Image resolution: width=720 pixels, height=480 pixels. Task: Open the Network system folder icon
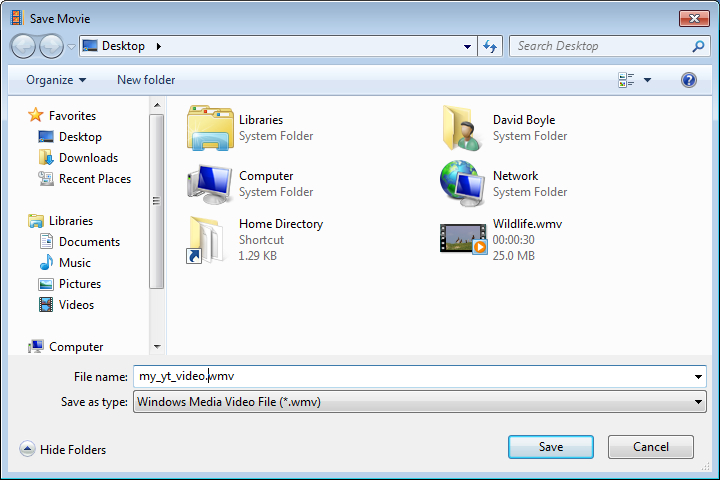(463, 183)
